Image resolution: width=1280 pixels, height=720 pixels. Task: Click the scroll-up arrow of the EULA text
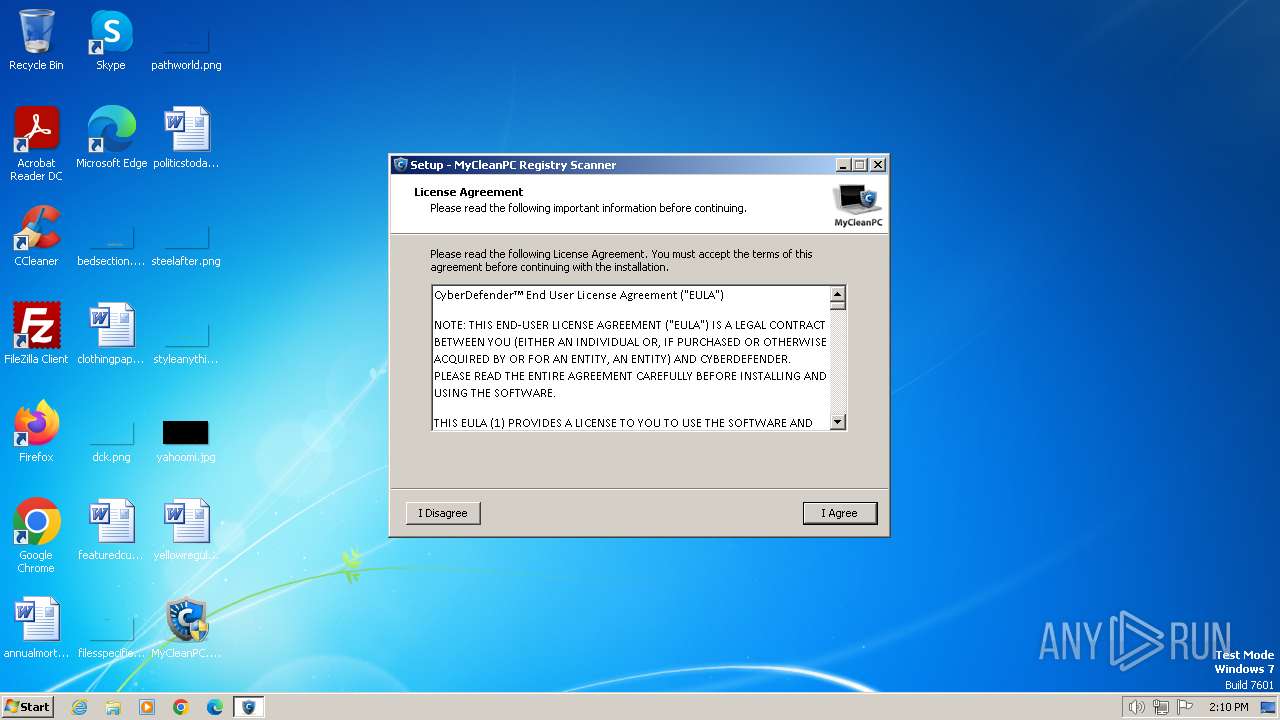point(838,294)
